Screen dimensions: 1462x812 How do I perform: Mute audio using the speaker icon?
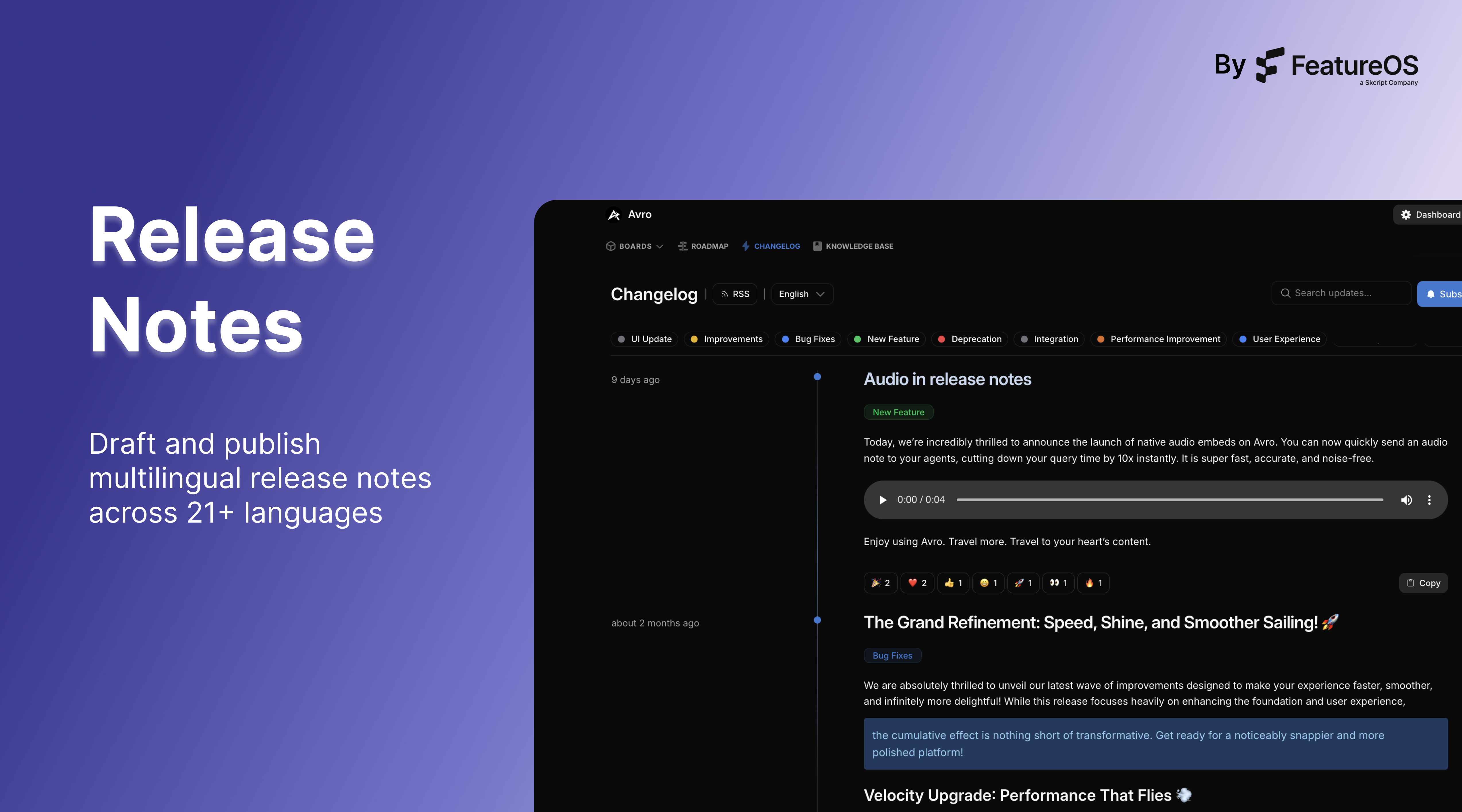1406,500
